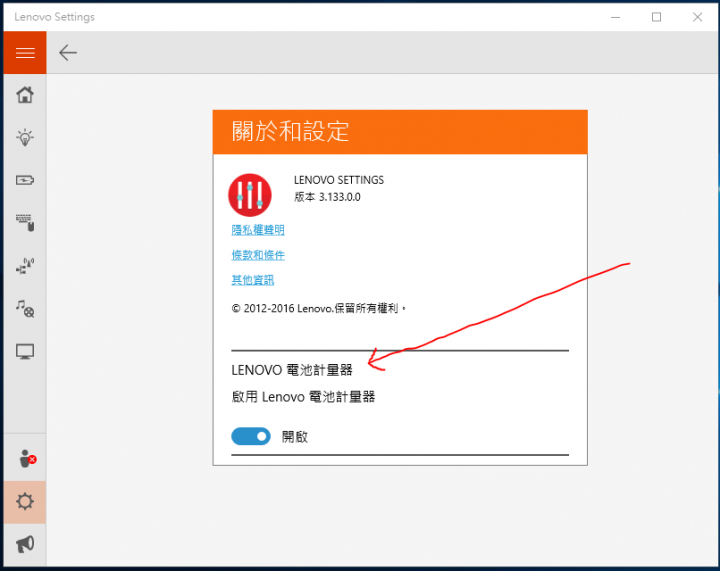Open the 其他資訊 link
The image size is (720, 571).
pos(253,280)
